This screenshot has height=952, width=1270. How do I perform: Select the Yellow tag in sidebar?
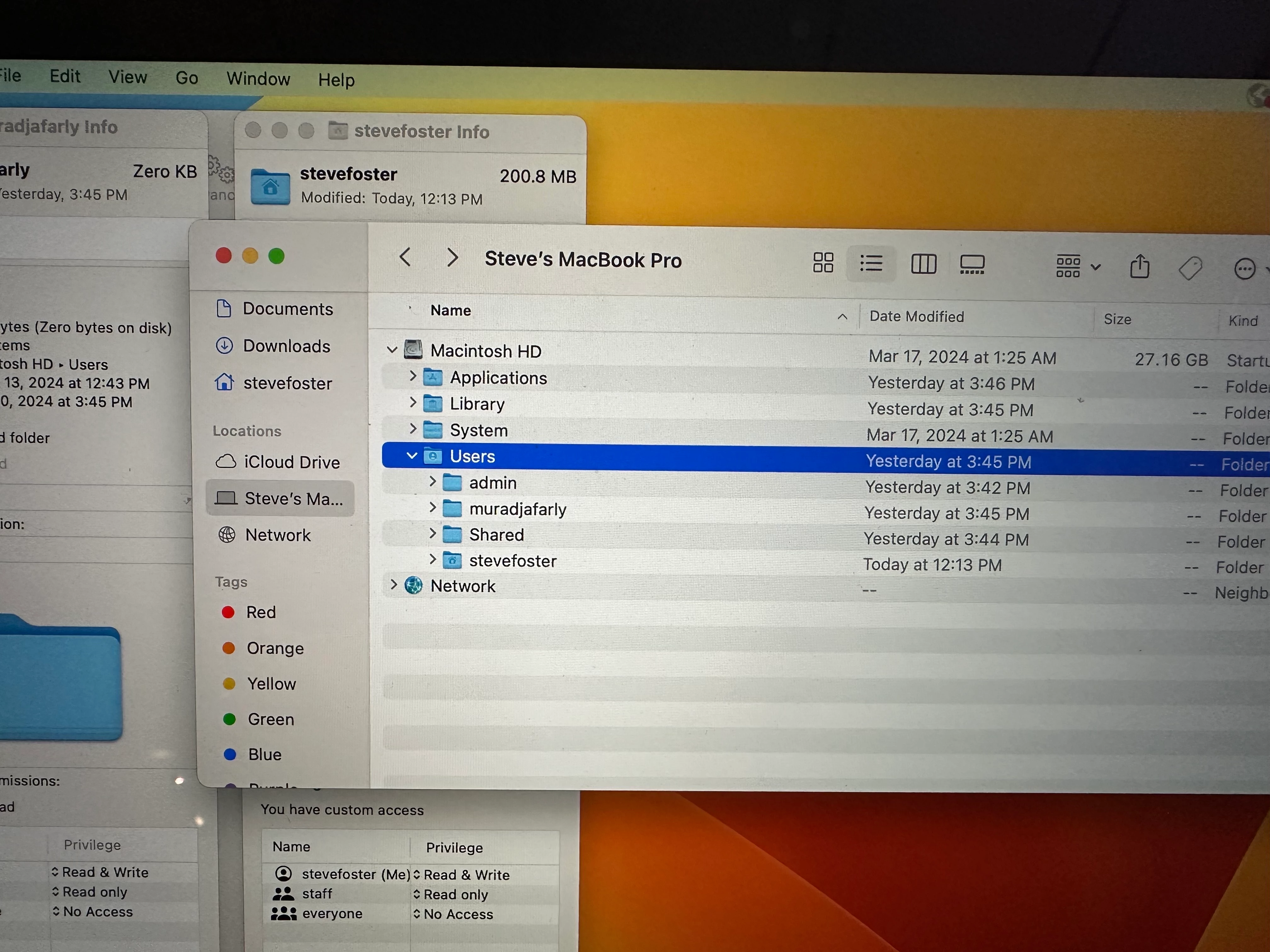[260, 683]
